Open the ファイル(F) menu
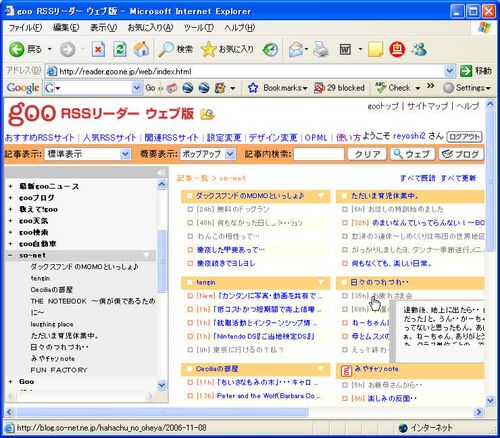The height and width of the screenshot is (438, 500). tap(25, 28)
